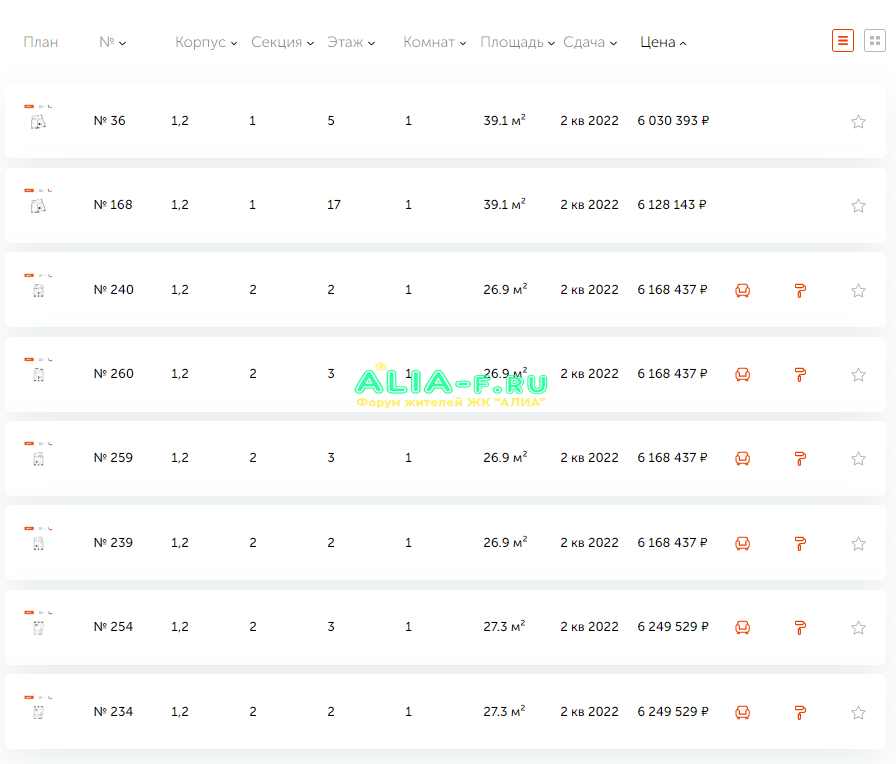Click furniture icon for apartment № 239

click(742, 543)
